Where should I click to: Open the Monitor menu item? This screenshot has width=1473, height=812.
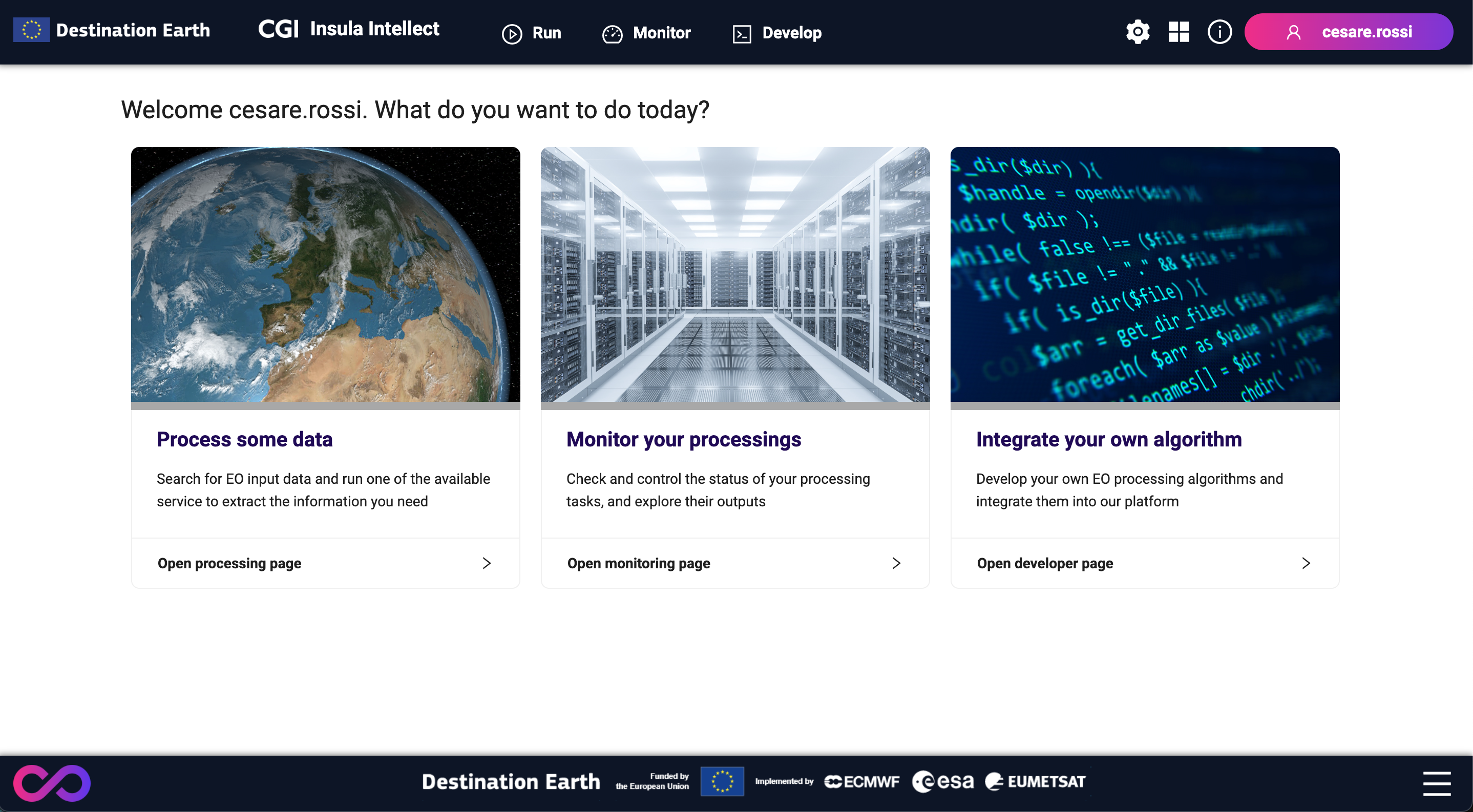click(x=646, y=33)
